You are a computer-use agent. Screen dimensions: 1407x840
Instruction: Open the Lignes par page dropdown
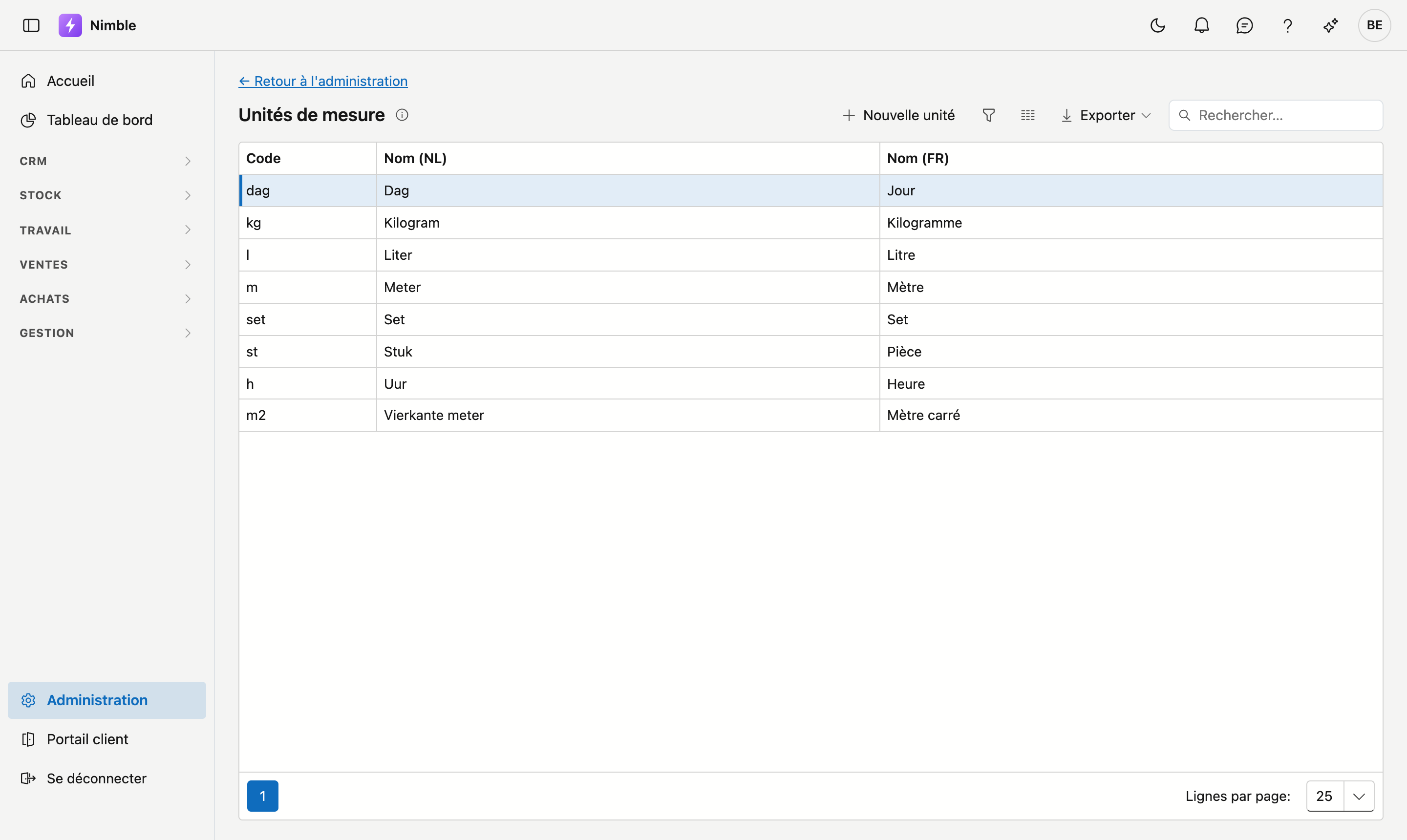tap(1340, 796)
